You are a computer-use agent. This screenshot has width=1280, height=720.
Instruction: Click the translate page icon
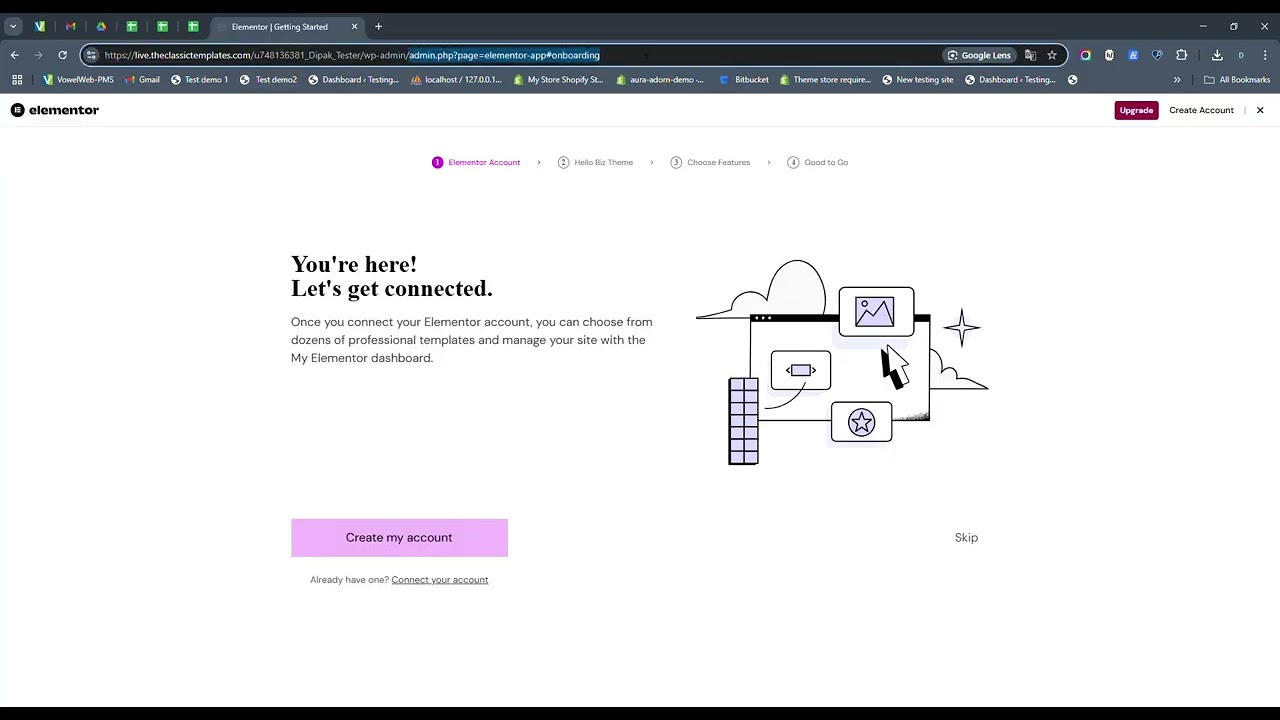pyautogui.click(x=1031, y=55)
